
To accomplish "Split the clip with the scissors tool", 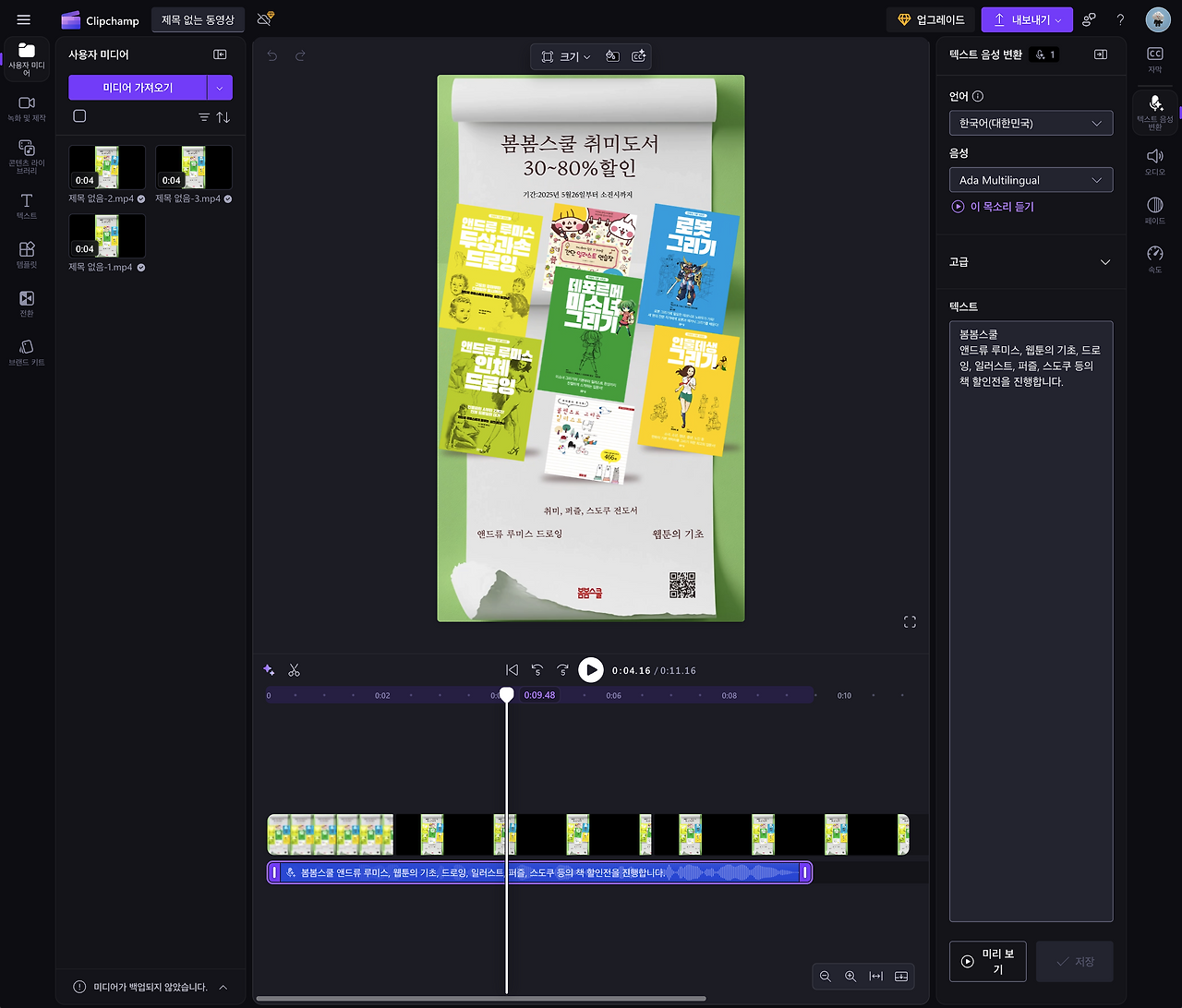I will (295, 670).
